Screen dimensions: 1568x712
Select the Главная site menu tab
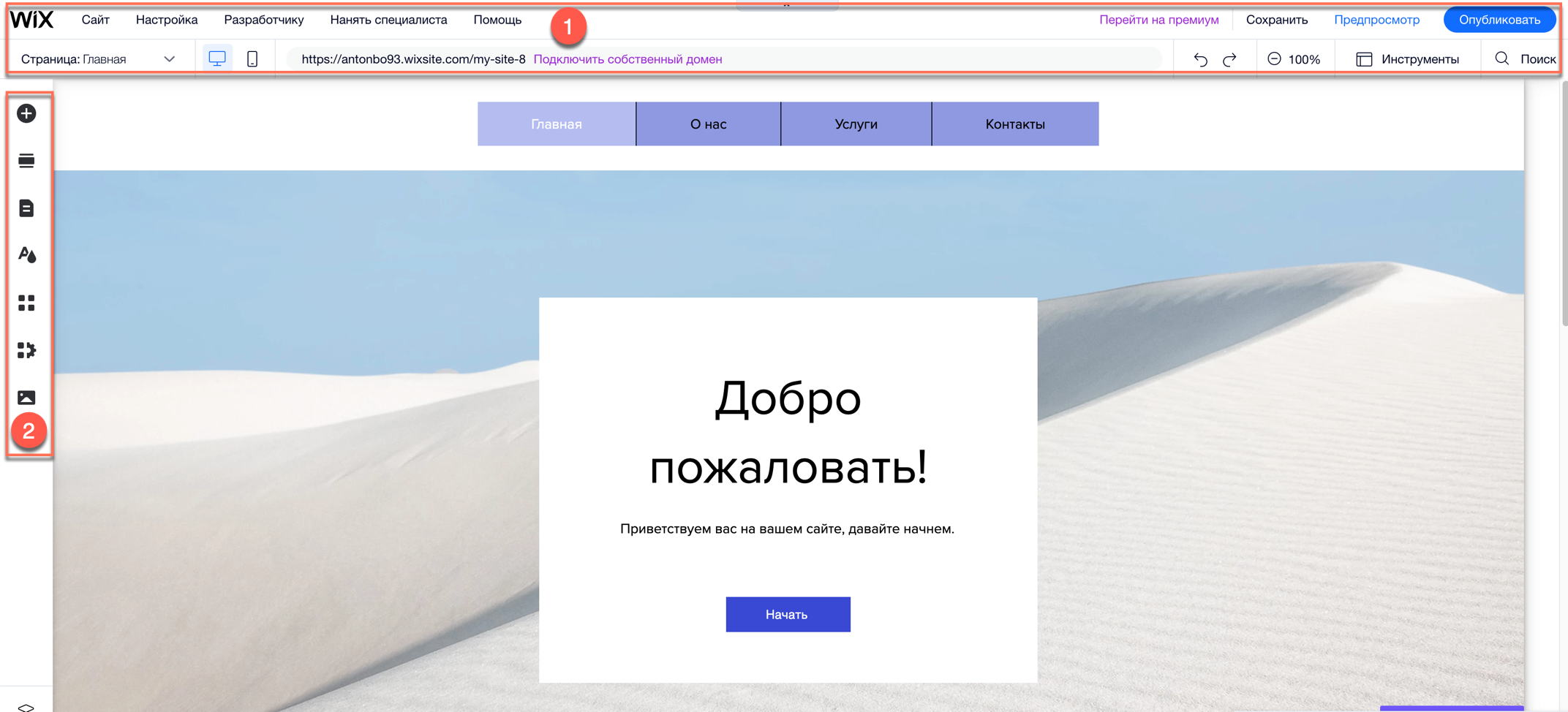pyautogui.click(x=557, y=124)
